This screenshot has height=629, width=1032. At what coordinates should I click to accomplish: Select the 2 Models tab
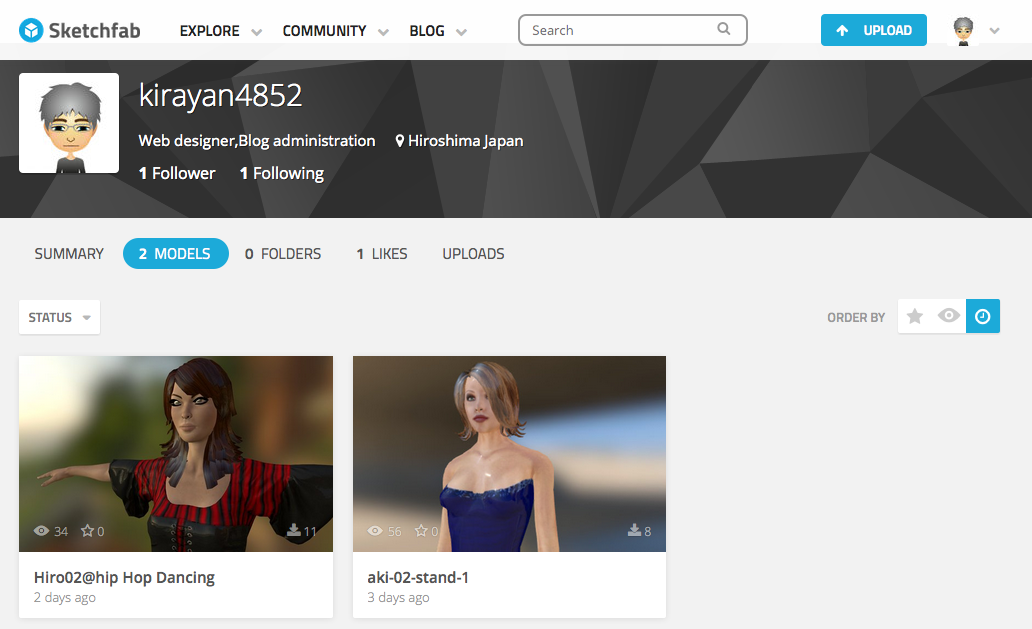tap(176, 253)
